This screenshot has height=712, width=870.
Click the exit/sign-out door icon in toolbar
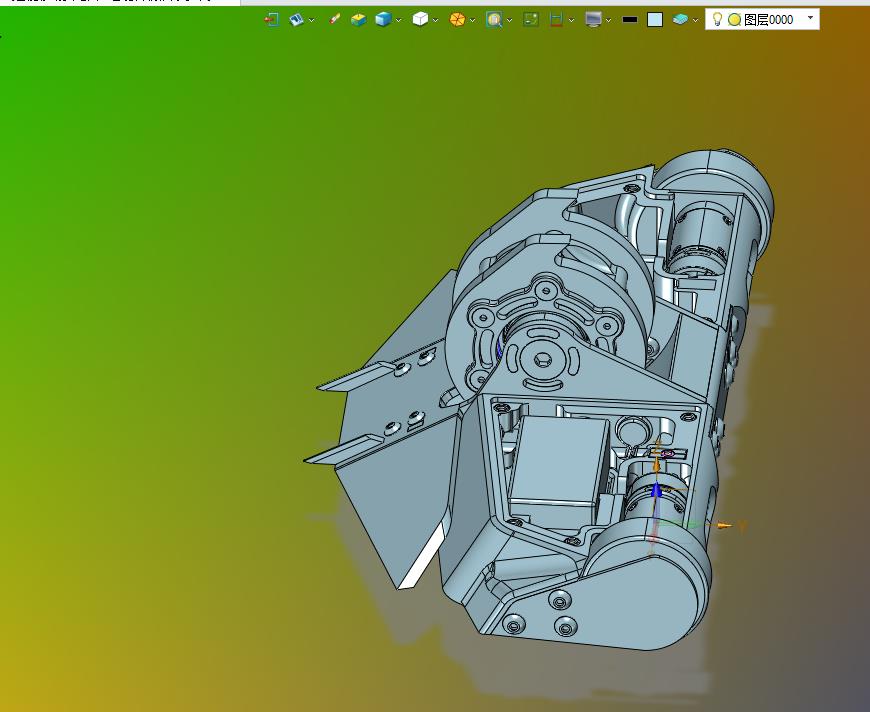click(271, 20)
